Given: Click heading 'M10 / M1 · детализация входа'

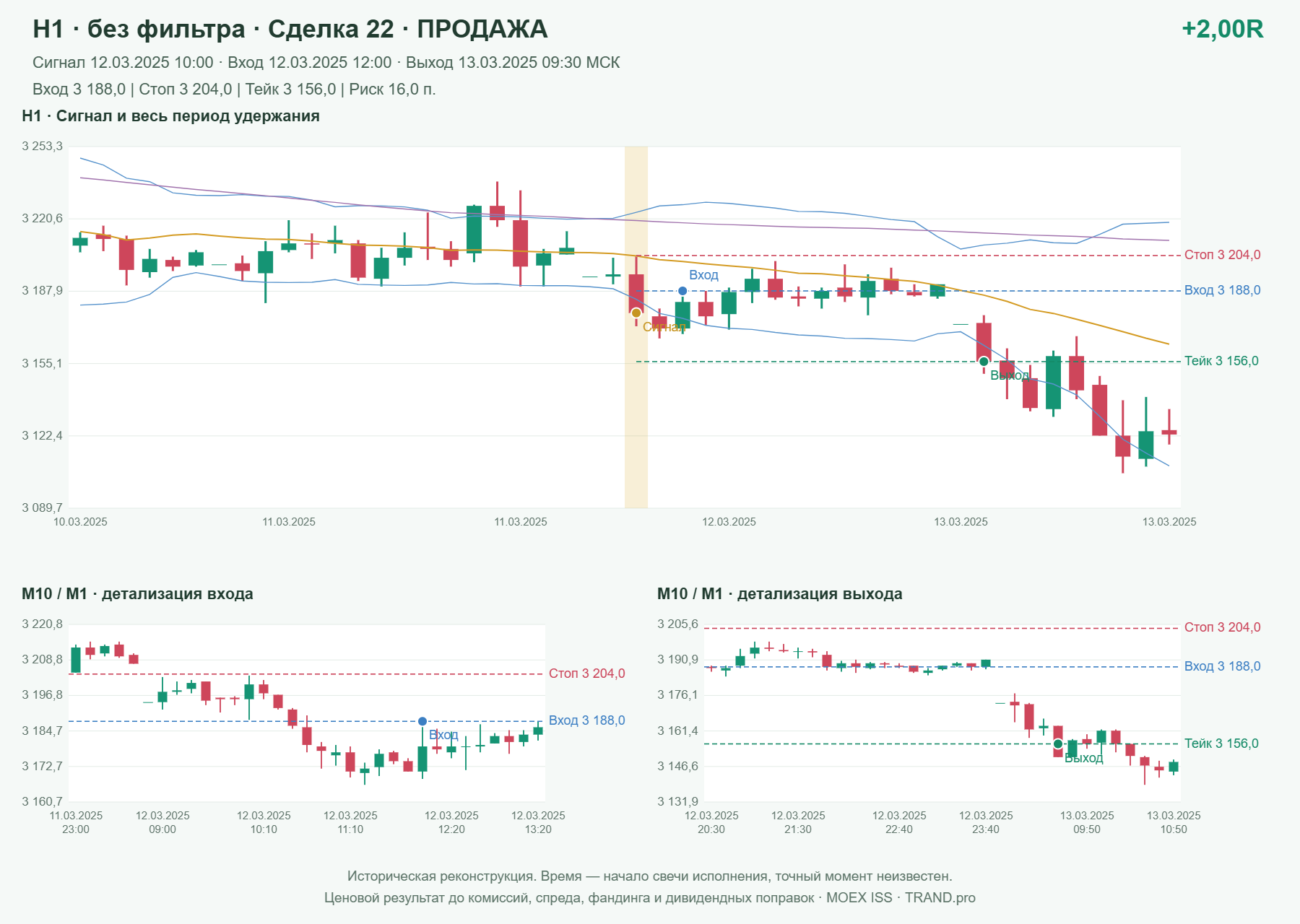Looking at the screenshot, I should pyautogui.click(x=137, y=594).
